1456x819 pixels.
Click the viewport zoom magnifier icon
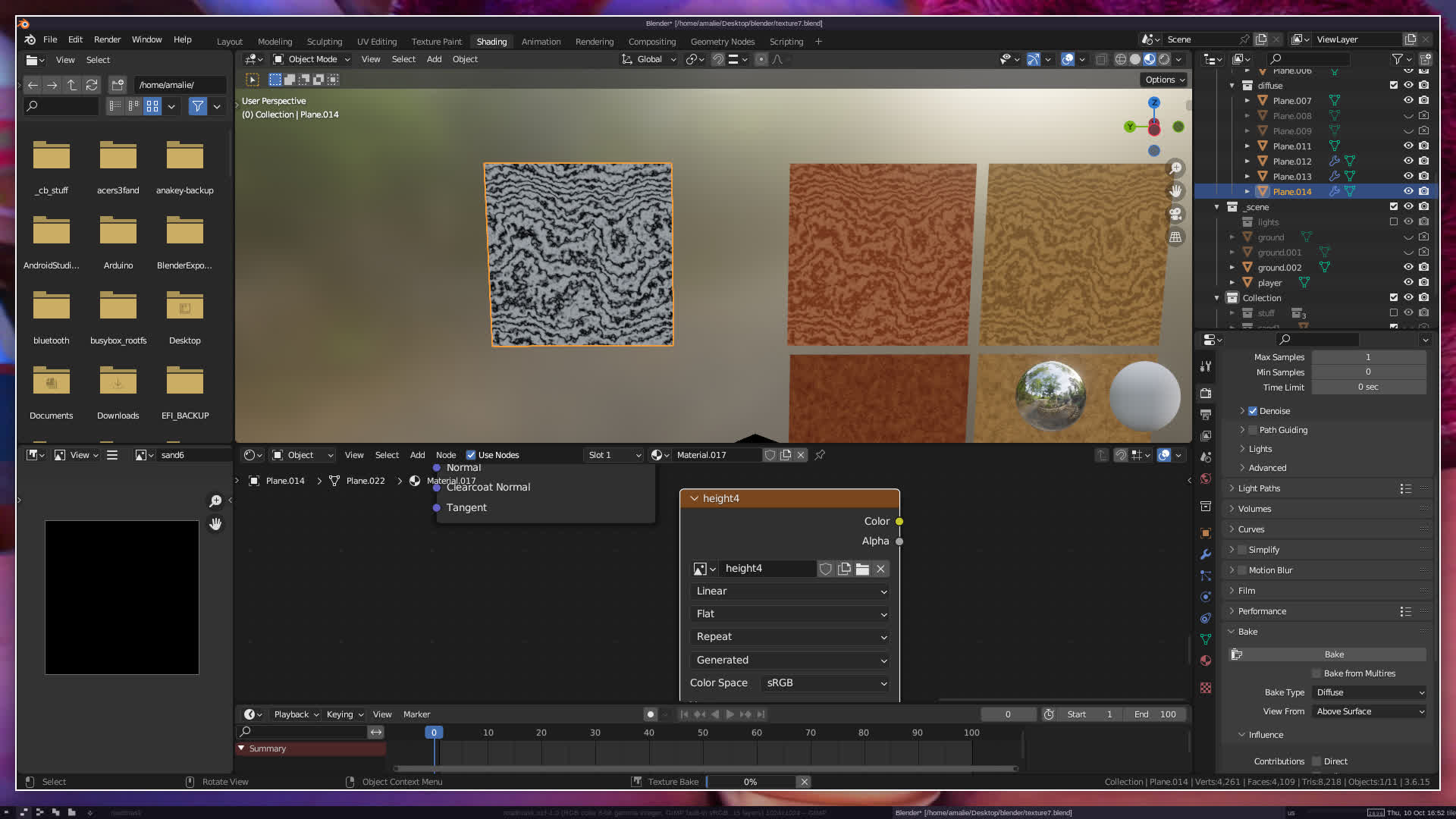click(1175, 168)
